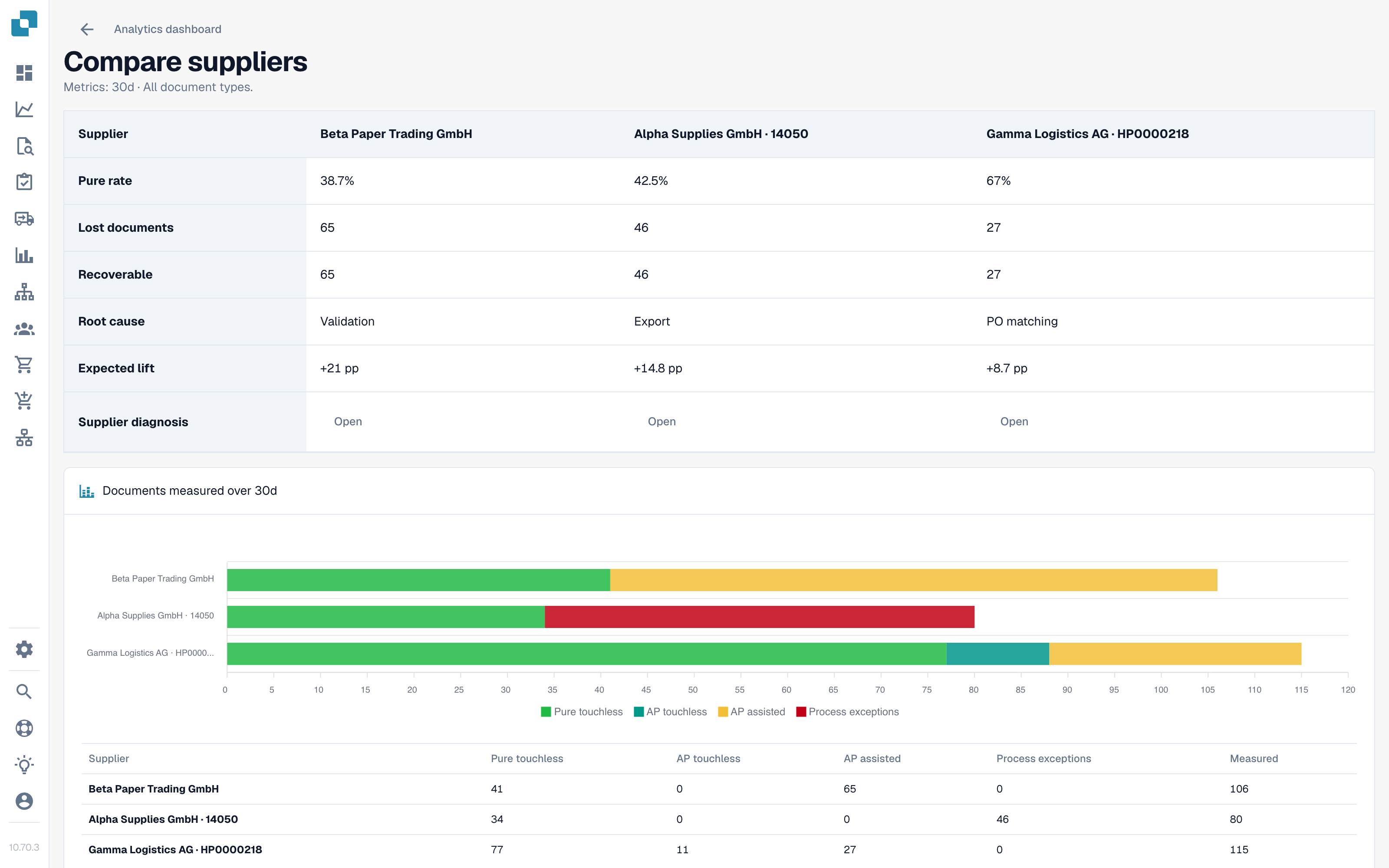Open supplier diagnosis for Alpha Supplies GmbH
The height and width of the screenshot is (868, 1389).
tap(662, 421)
